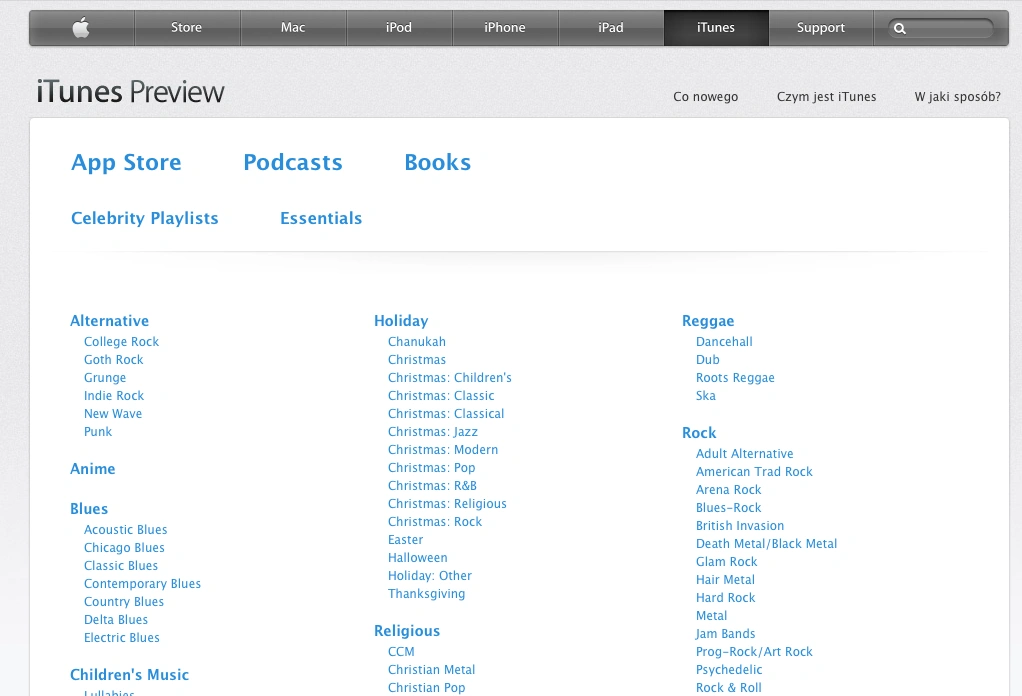Viewport: 1022px width, 696px height.
Task: Open the Podcasts section
Action: point(293,162)
